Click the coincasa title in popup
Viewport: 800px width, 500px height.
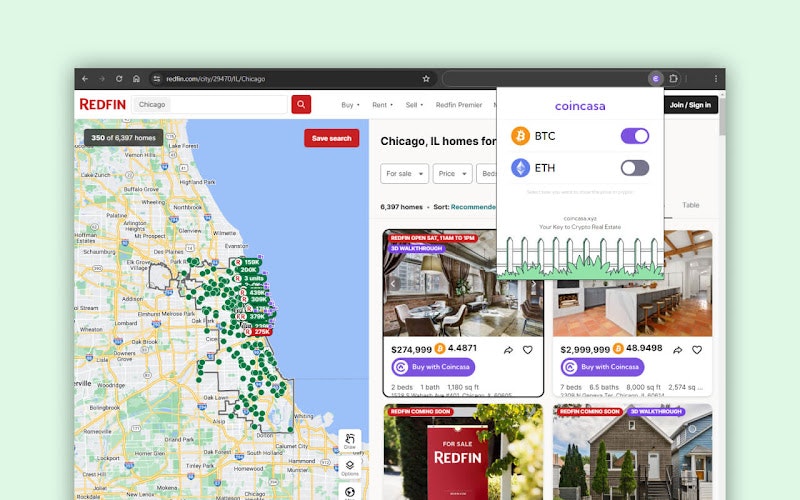coord(580,106)
